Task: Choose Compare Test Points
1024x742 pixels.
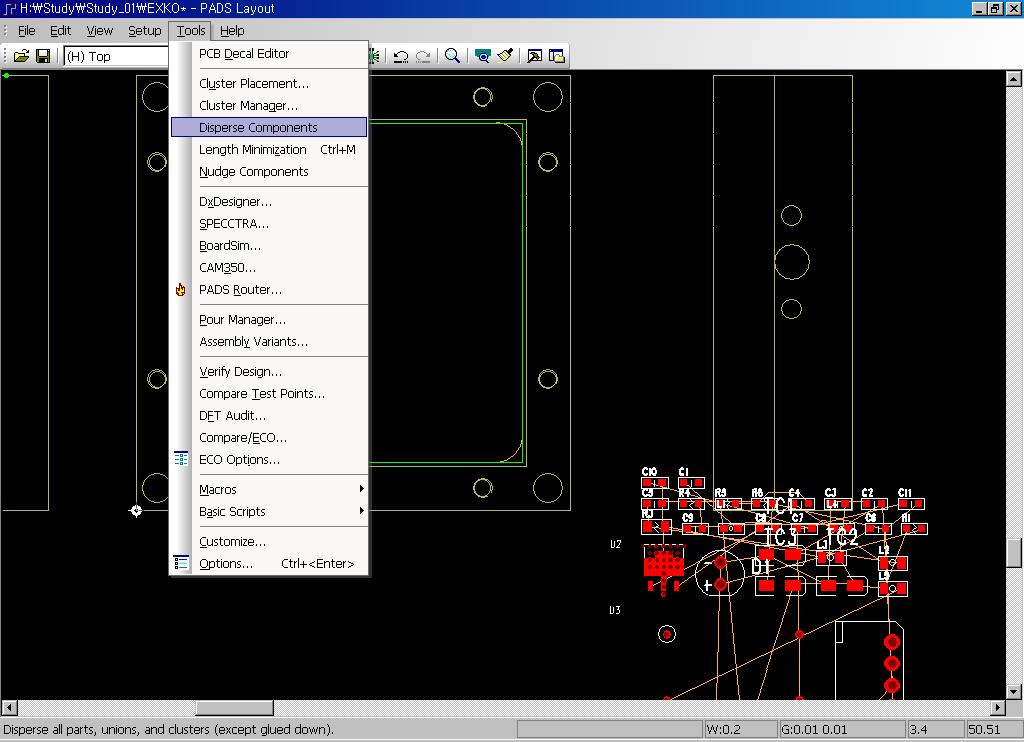Action: pos(269,394)
